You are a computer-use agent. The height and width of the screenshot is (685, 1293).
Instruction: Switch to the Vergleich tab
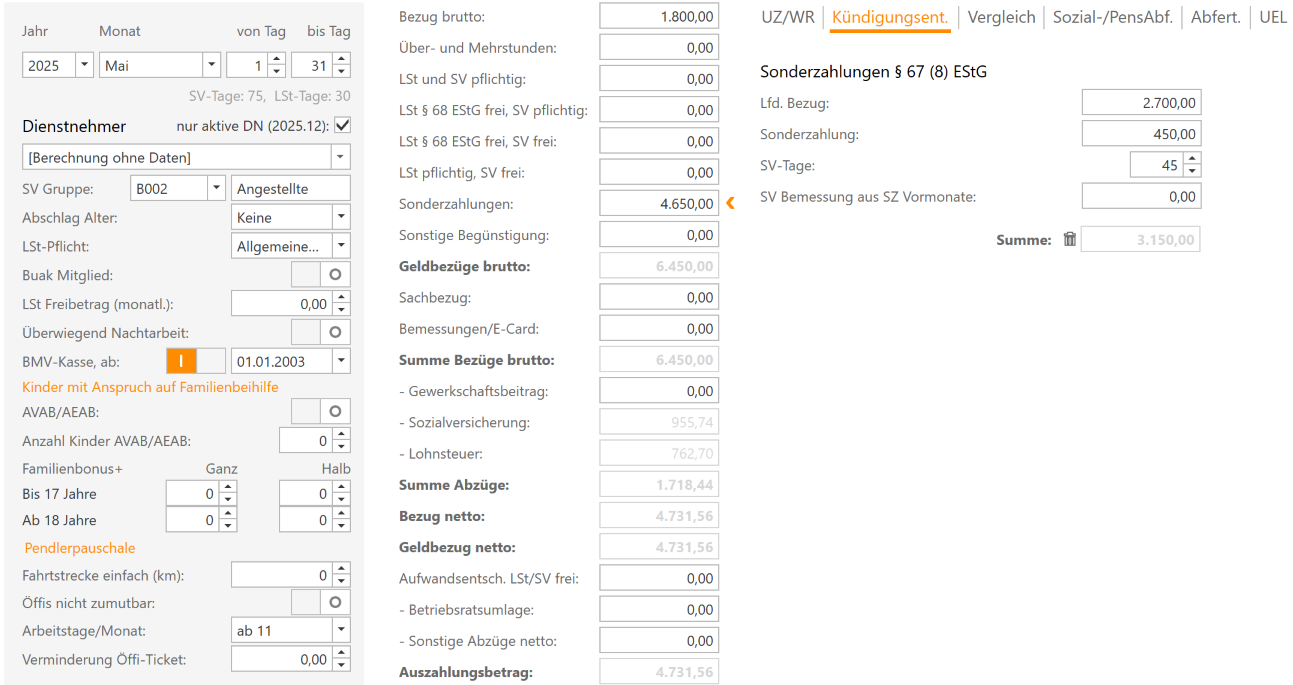(1001, 17)
